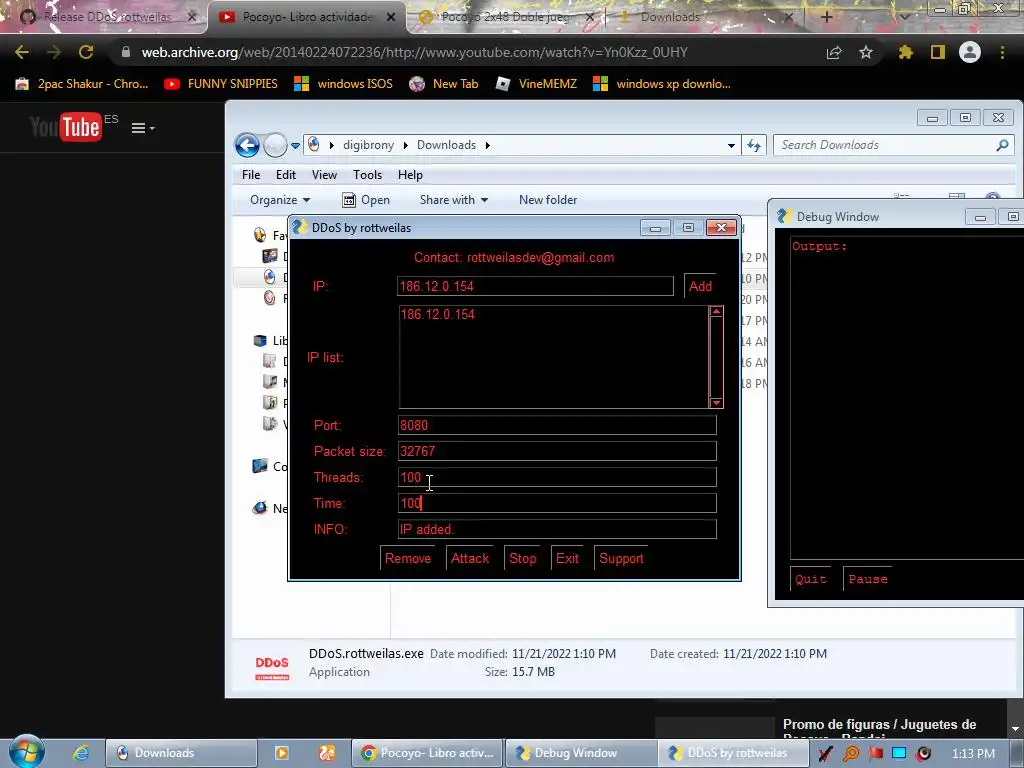Click the IP input field

pyautogui.click(x=535, y=286)
